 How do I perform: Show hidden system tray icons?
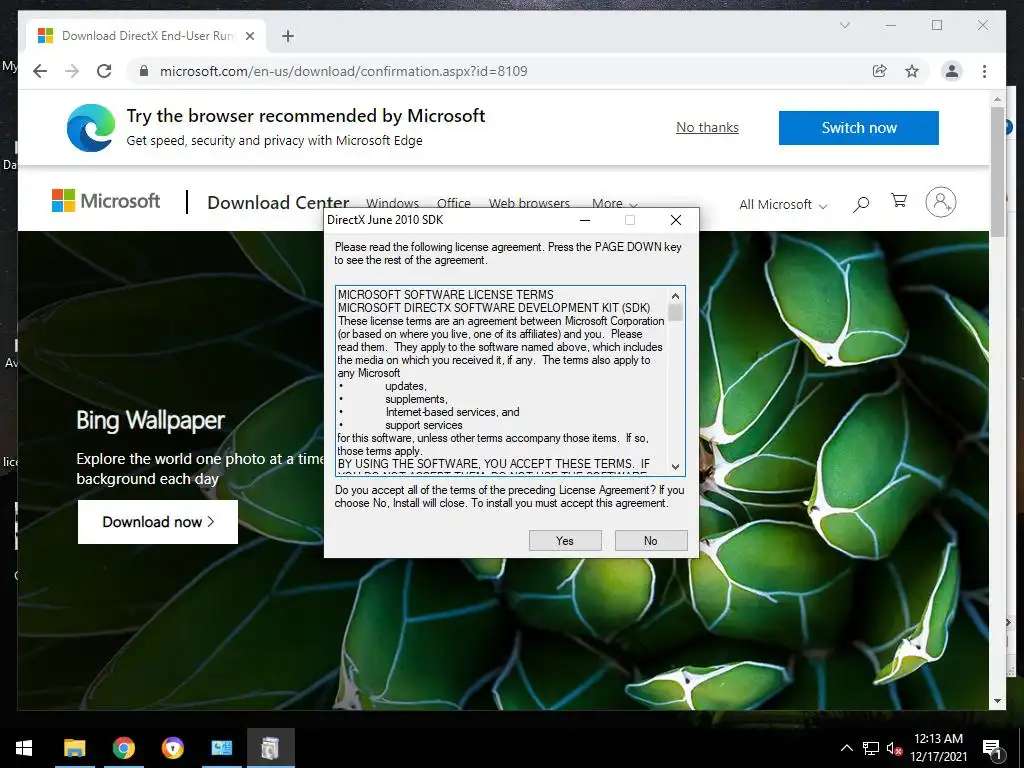pyautogui.click(x=846, y=748)
